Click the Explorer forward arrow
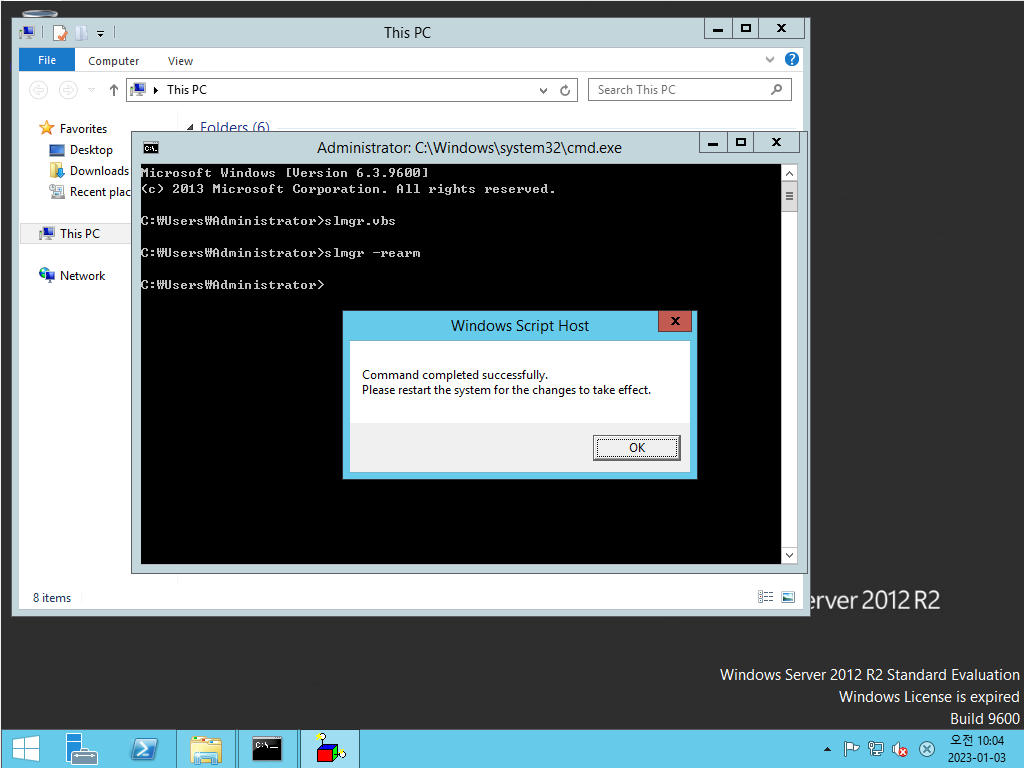 pyautogui.click(x=68, y=89)
